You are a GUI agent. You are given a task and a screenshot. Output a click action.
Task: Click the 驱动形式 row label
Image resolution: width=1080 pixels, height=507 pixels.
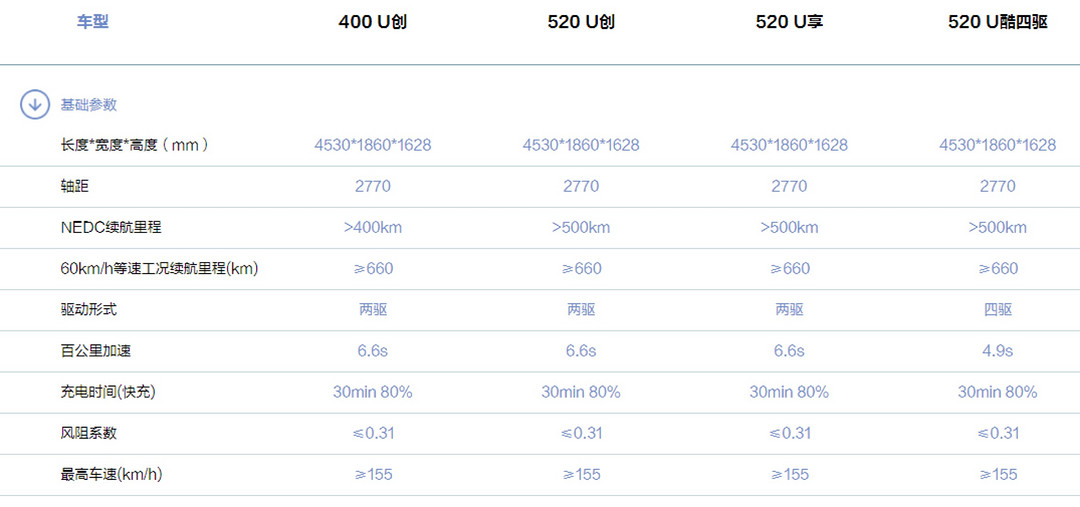pyautogui.click(x=89, y=309)
